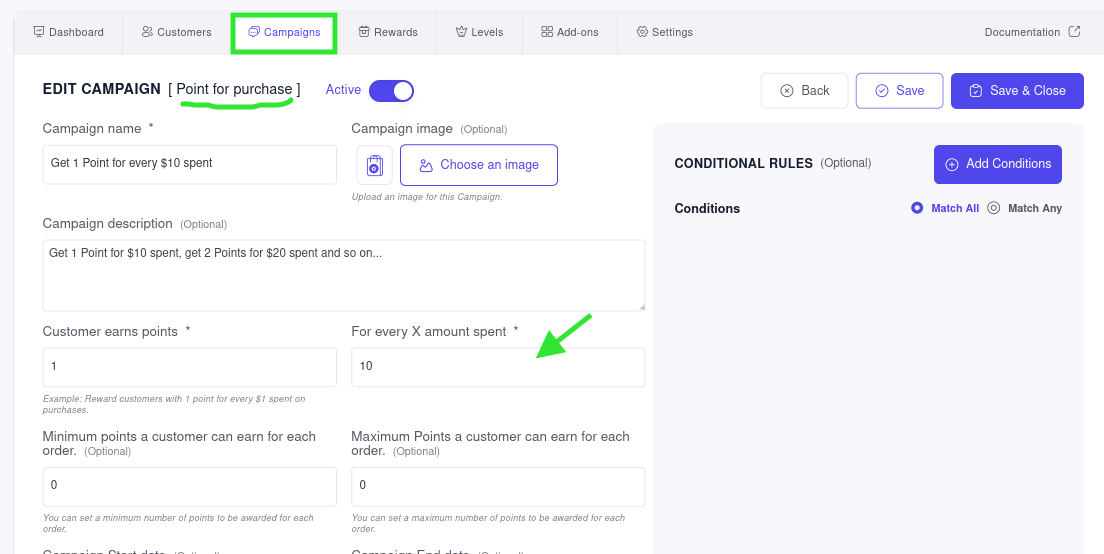Viewport: 1104px width, 554px height.
Task: Toggle the Active campaign switch
Action: [x=391, y=91]
